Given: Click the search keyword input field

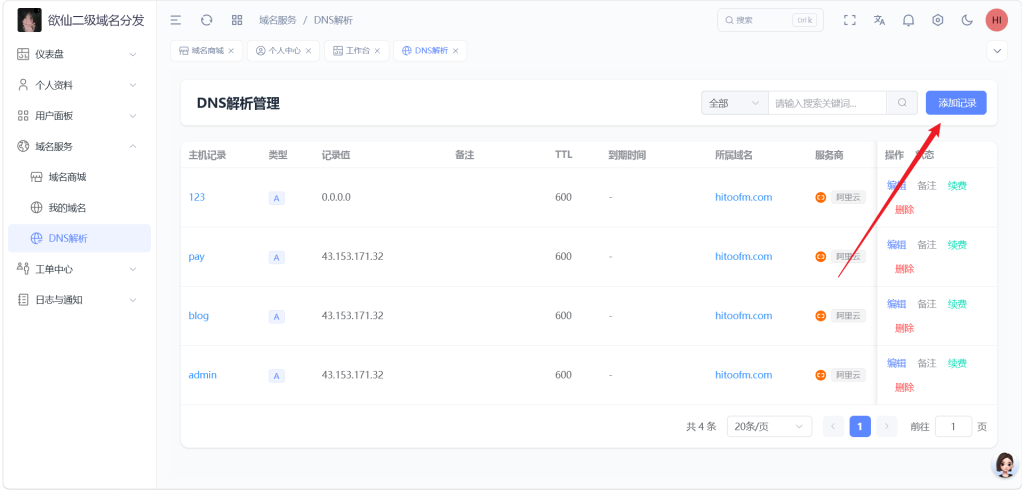Looking at the screenshot, I should pyautogui.click(x=827, y=103).
